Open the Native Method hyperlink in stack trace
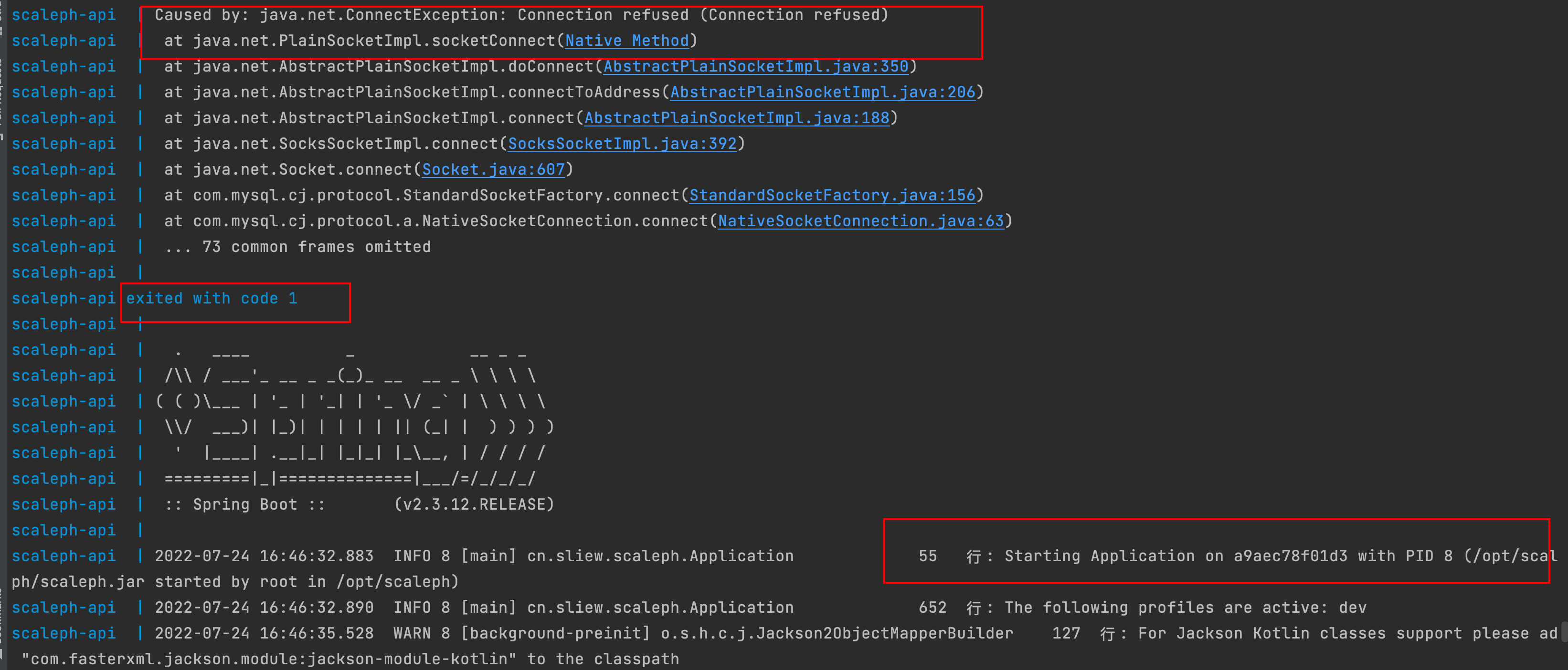This screenshot has height=670, width=1568. point(626,41)
